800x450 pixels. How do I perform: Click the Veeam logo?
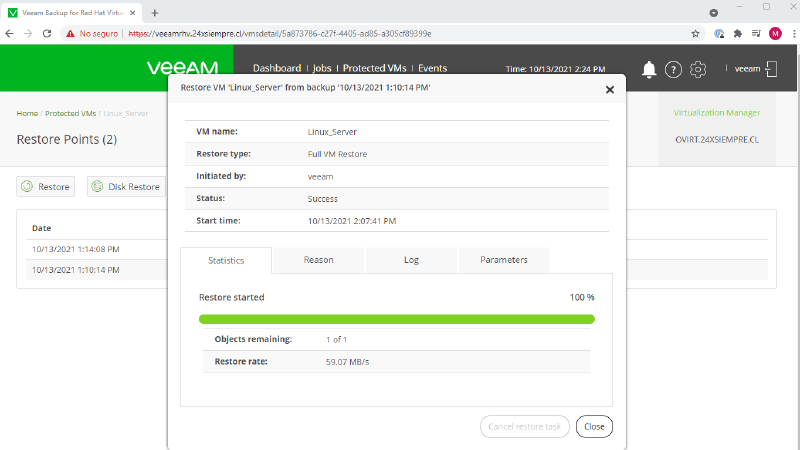tap(182, 67)
